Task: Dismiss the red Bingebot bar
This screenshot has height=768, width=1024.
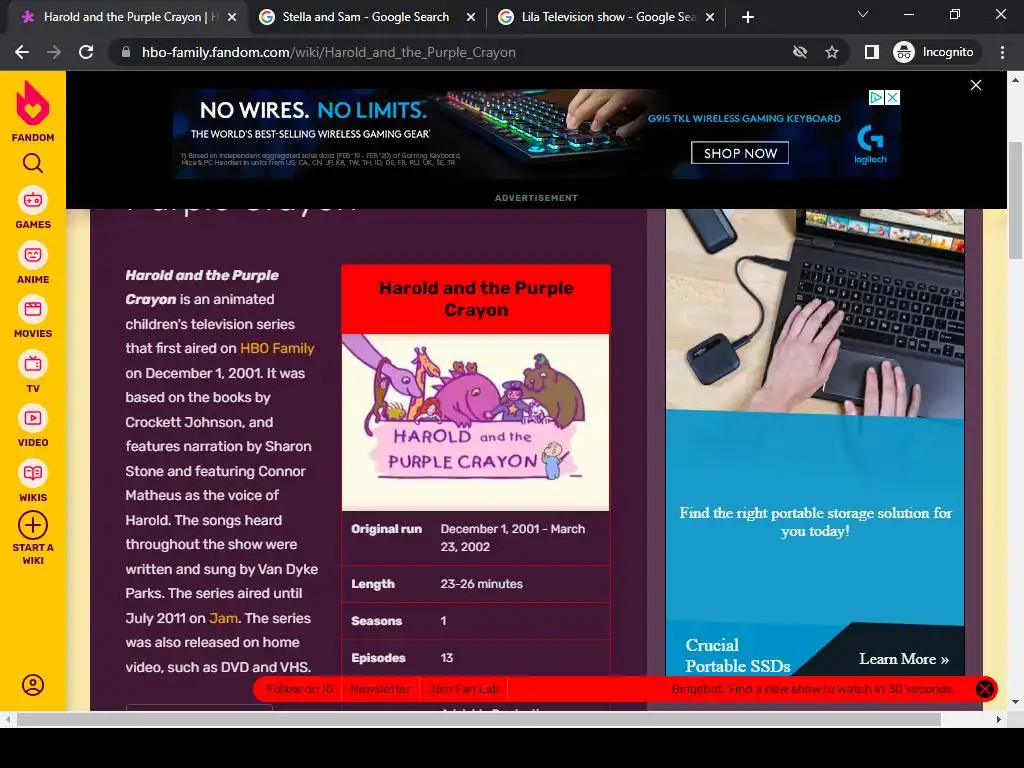Action: (x=985, y=689)
